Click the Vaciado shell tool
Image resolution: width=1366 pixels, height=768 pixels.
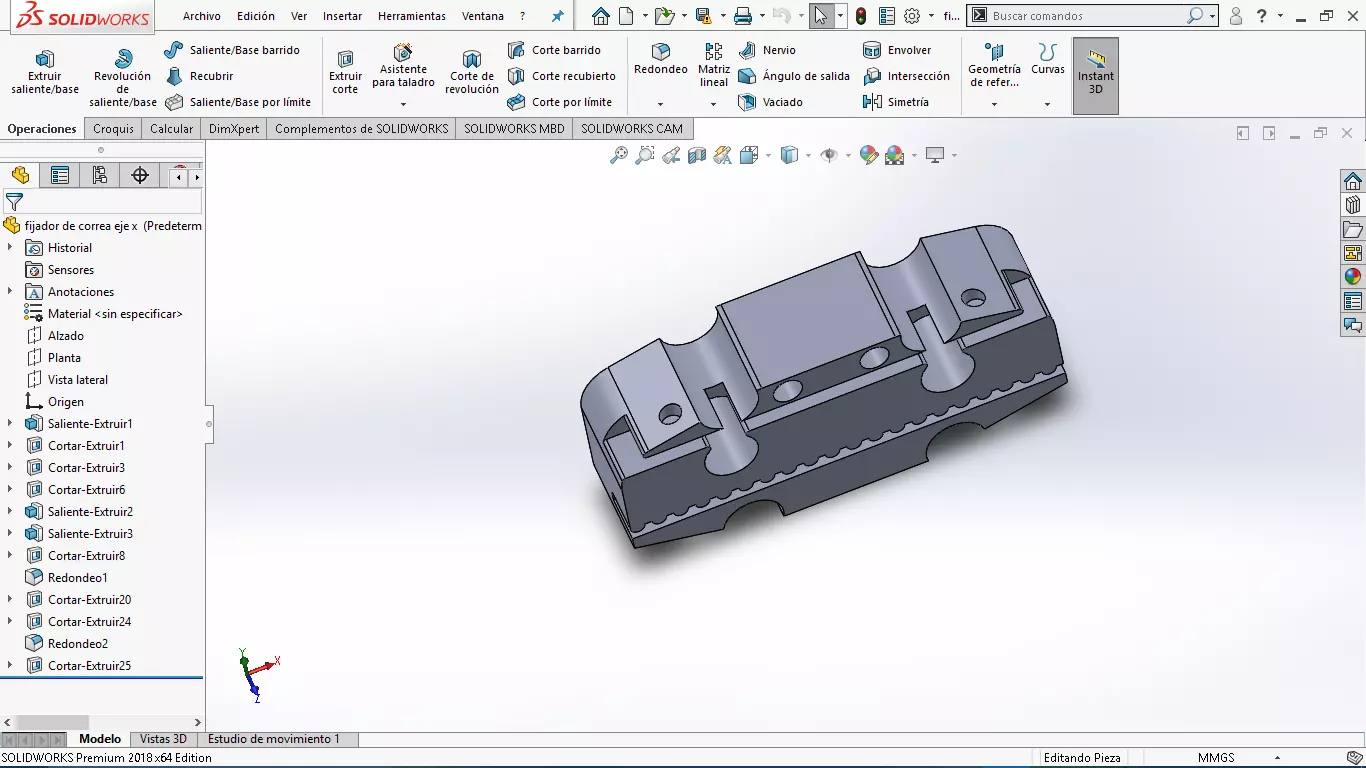point(770,102)
